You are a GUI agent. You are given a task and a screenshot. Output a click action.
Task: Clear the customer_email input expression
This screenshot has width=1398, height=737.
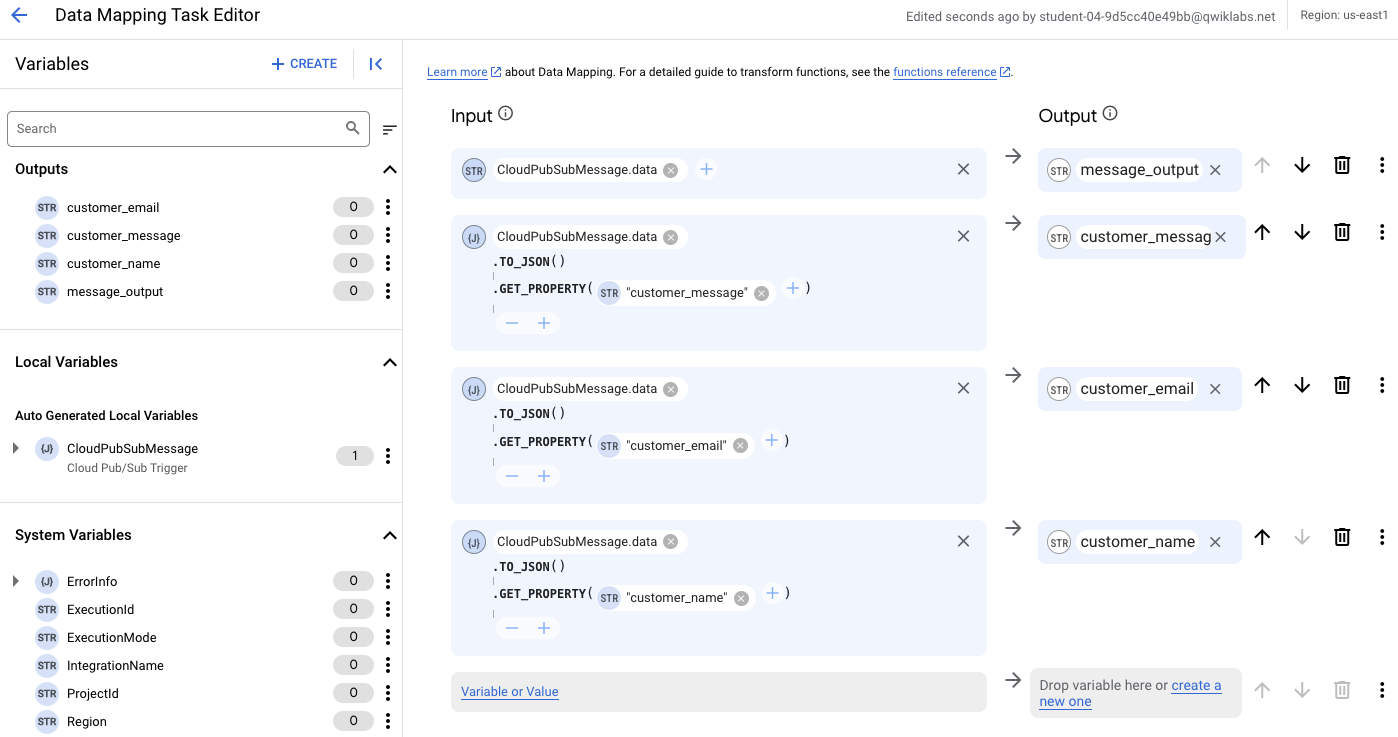pyautogui.click(x=963, y=388)
